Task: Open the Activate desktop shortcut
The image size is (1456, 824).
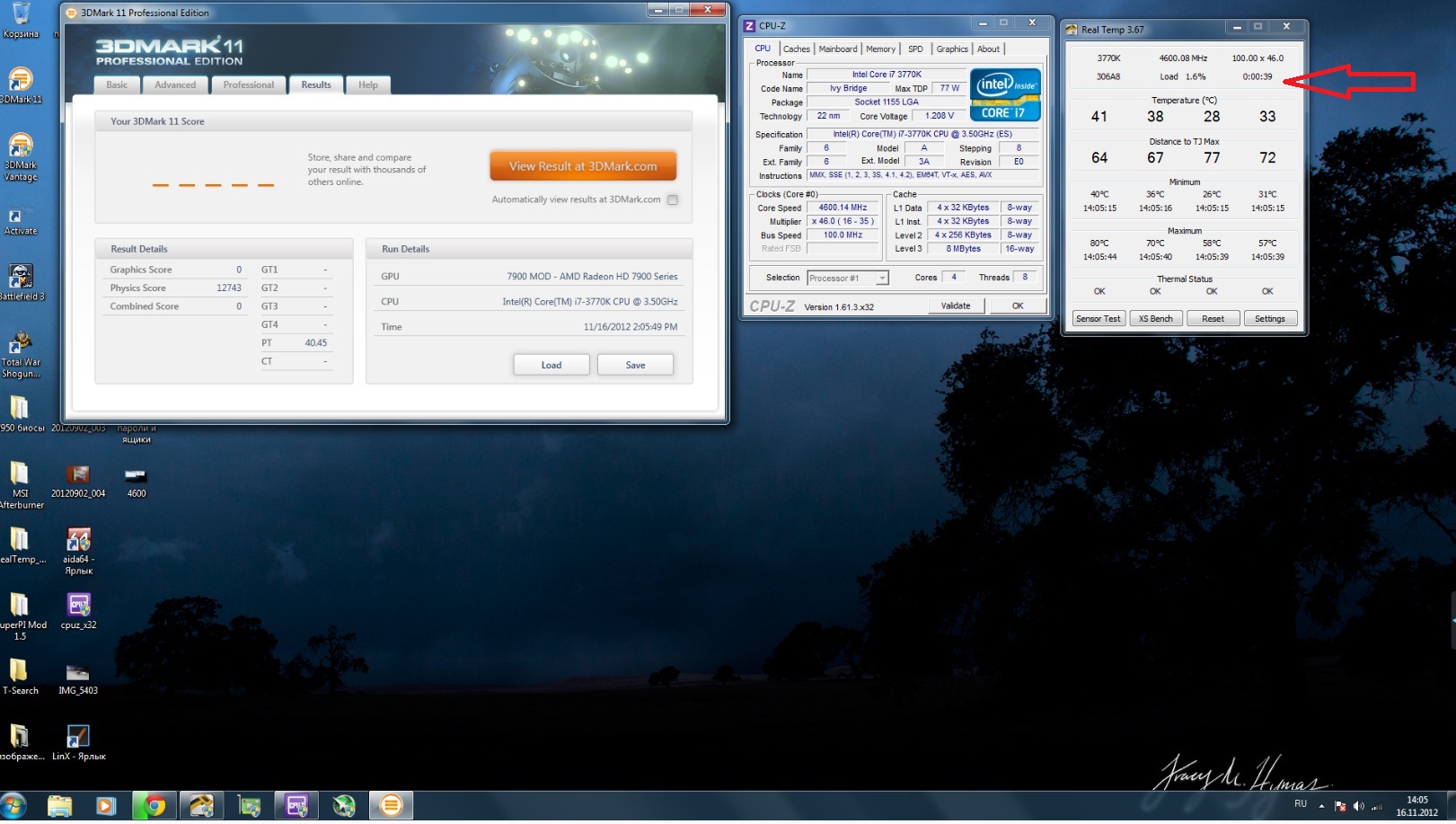Action: coord(21,221)
